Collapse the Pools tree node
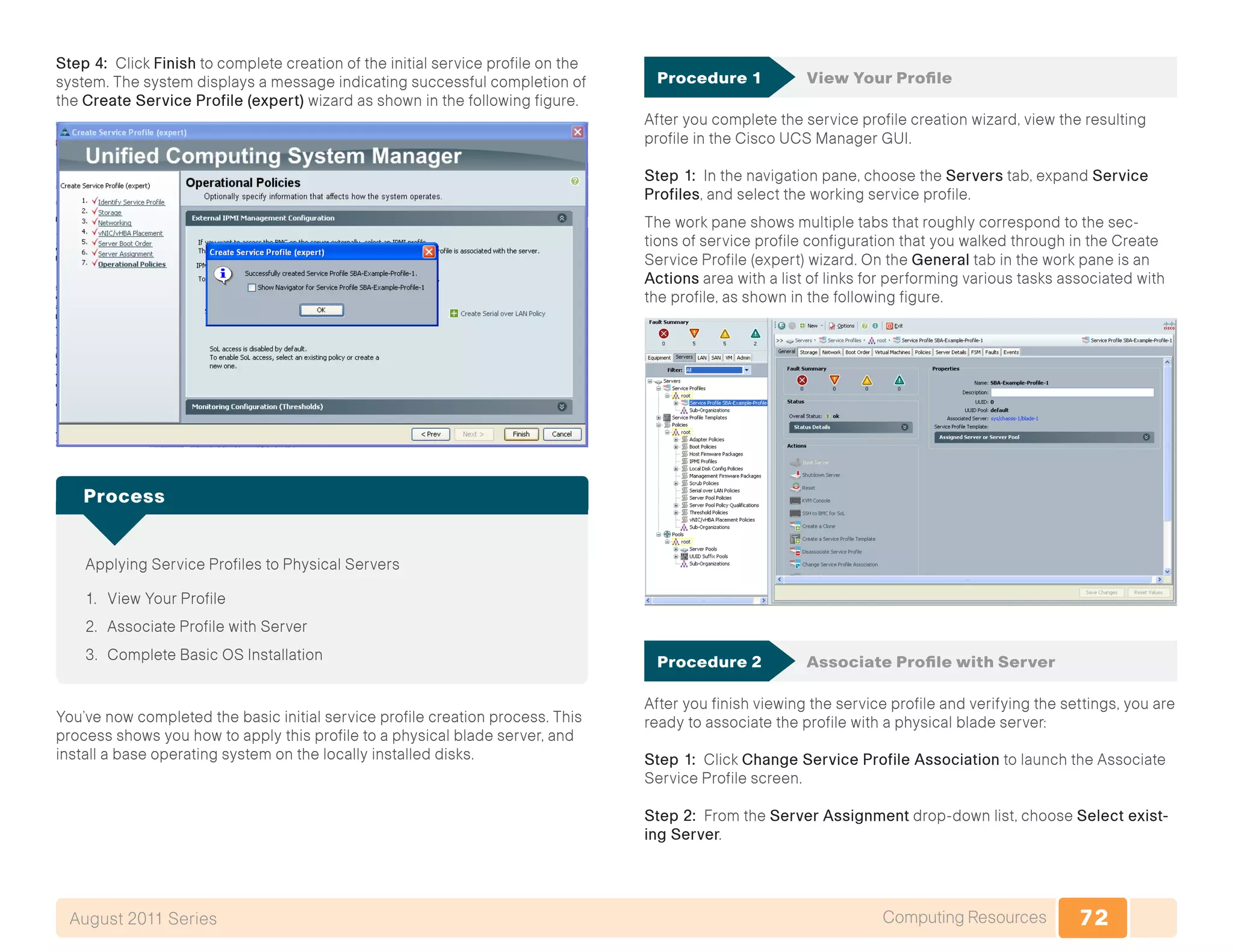The image size is (1233, 952). click(659, 534)
